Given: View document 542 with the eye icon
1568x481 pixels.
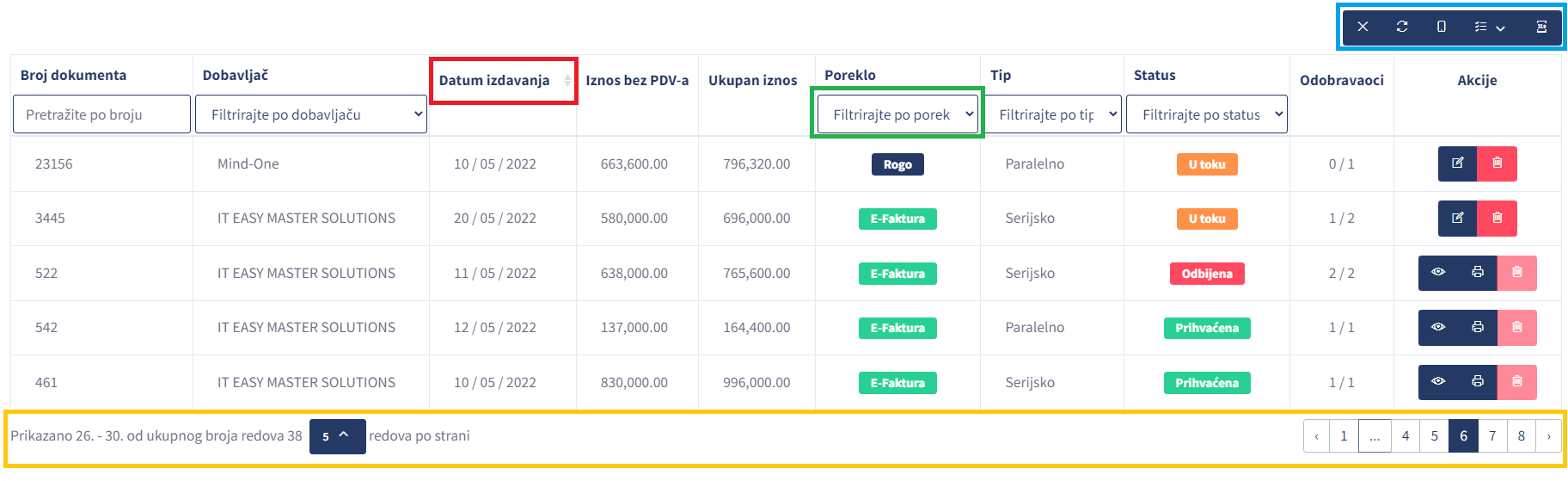Looking at the screenshot, I should [1438, 328].
